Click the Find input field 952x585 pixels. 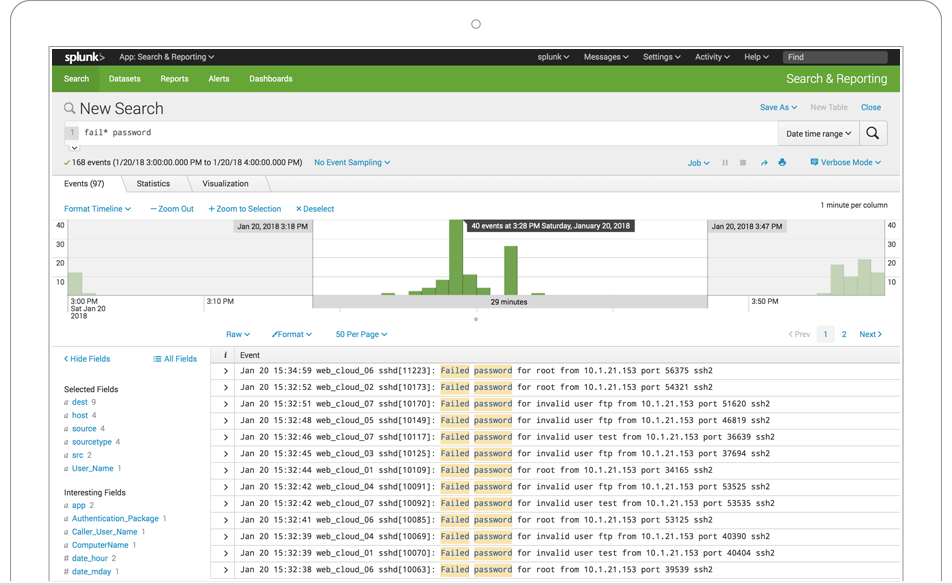click(835, 57)
